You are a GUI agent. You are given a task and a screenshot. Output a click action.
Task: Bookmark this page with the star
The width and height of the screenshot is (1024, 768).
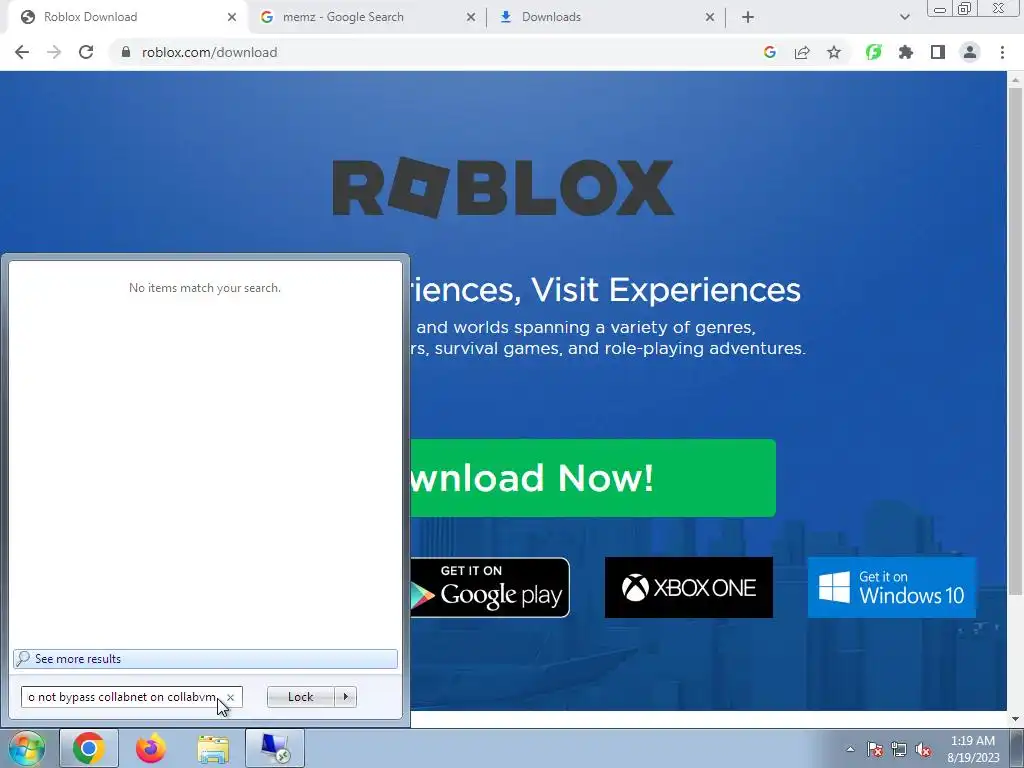pos(834,52)
